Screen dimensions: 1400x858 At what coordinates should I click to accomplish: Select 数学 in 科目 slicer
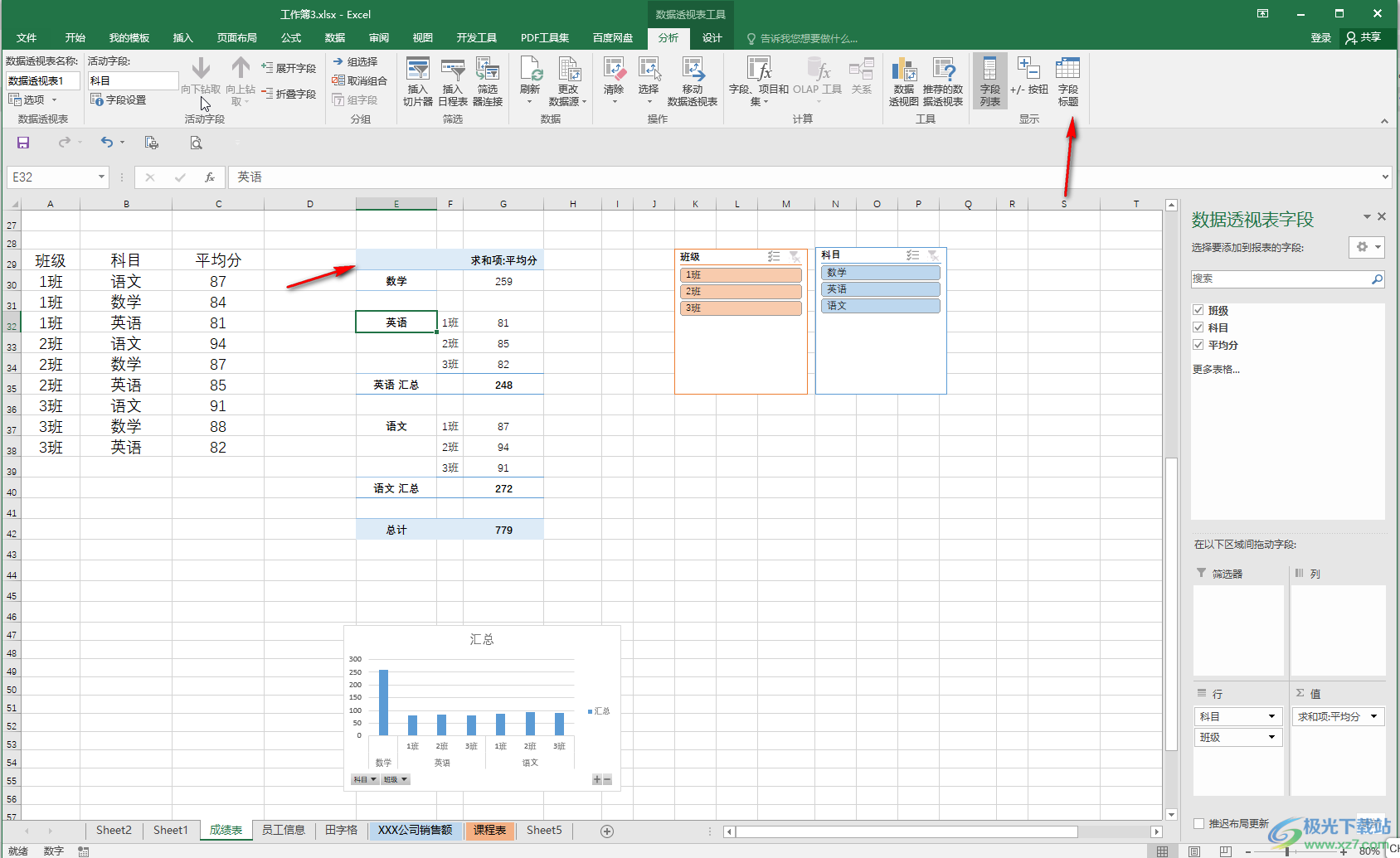click(x=881, y=272)
